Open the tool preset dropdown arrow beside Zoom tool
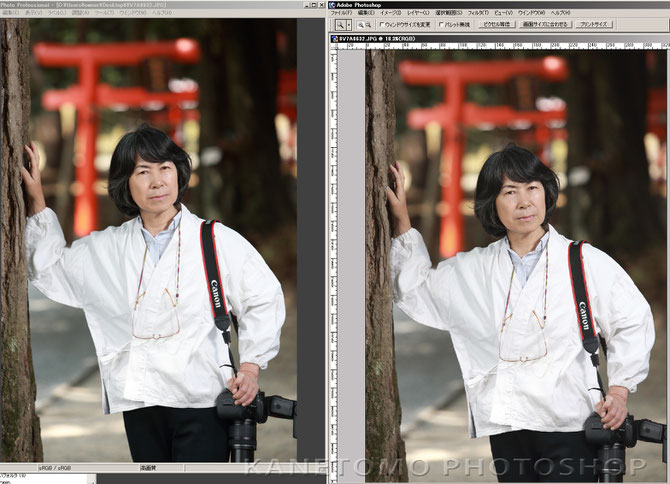The height and width of the screenshot is (484, 670). [x=349, y=25]
